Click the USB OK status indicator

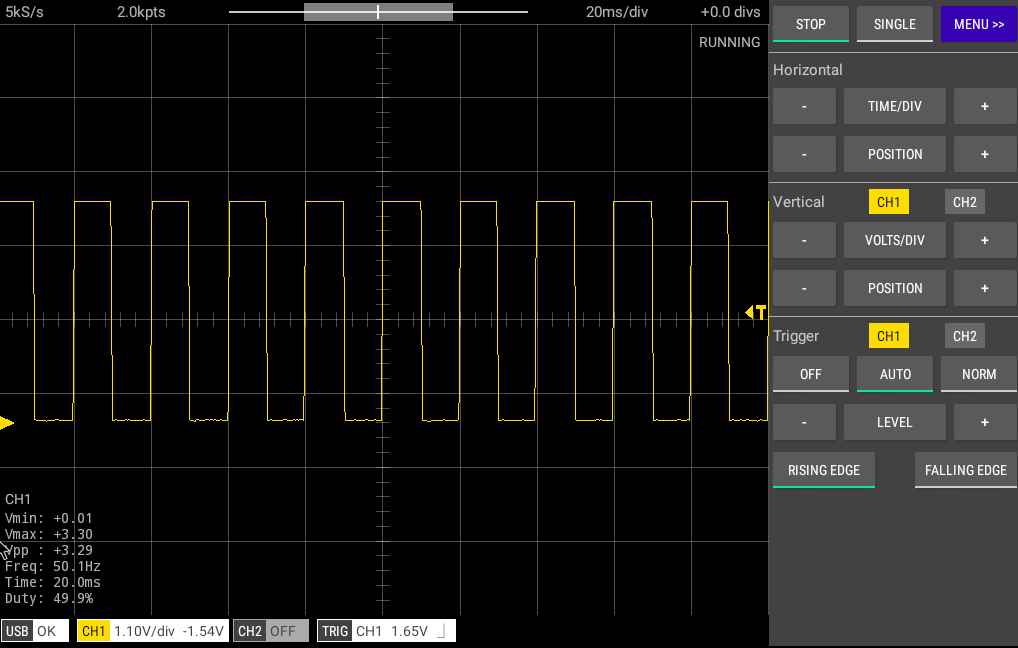coord(34,631)
